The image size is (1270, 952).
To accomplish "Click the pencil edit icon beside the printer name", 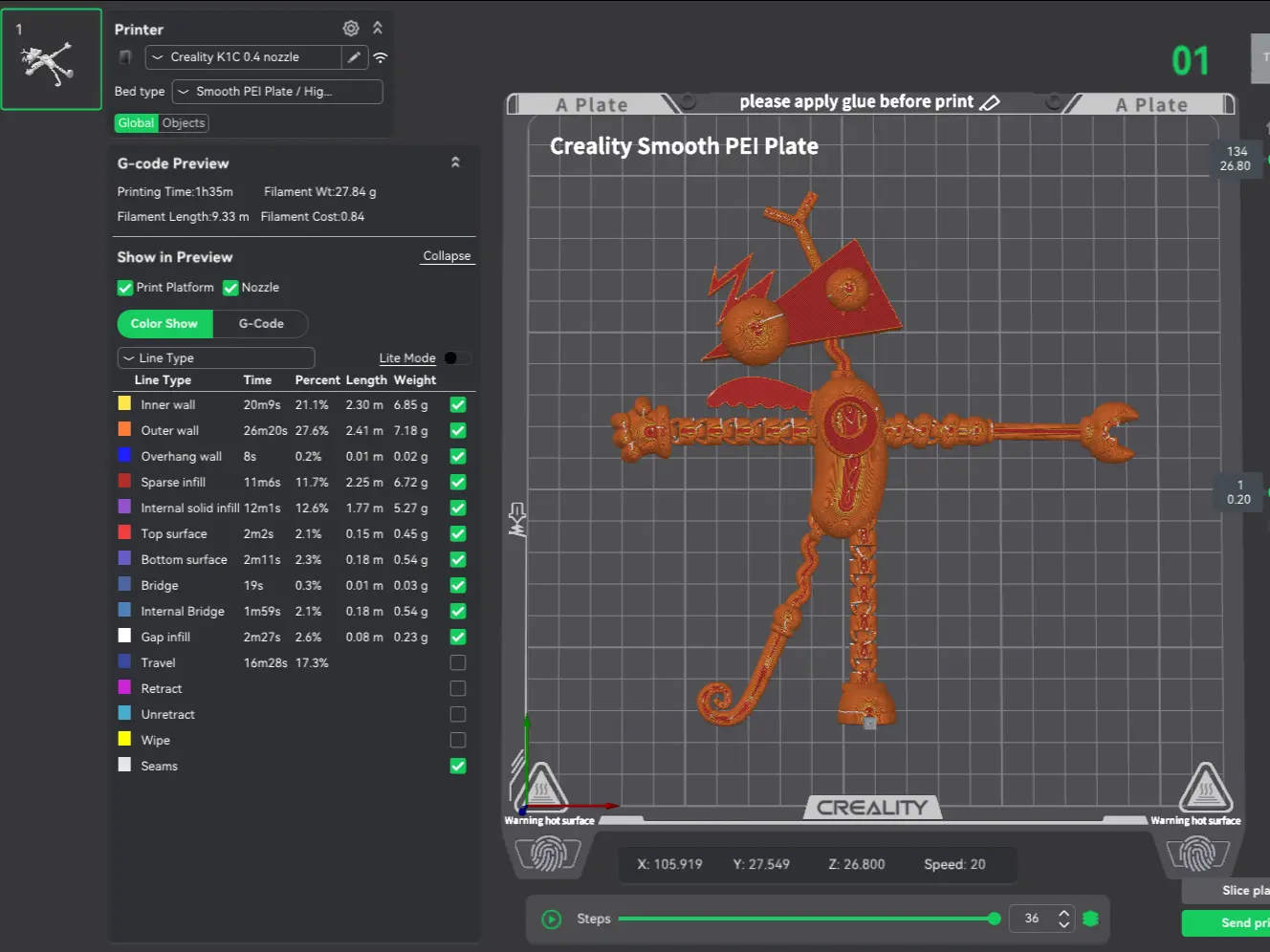I will [354, 57].
